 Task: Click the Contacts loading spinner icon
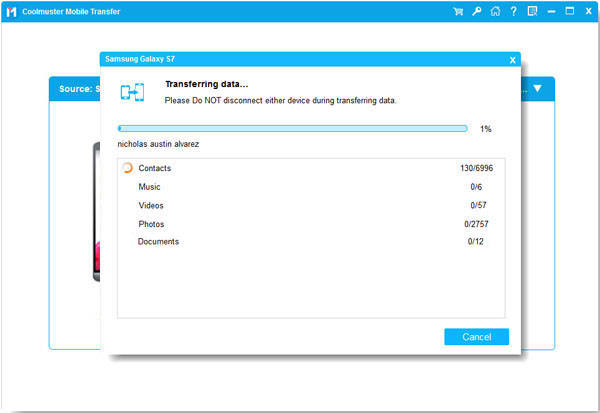[x=127, y=168]
